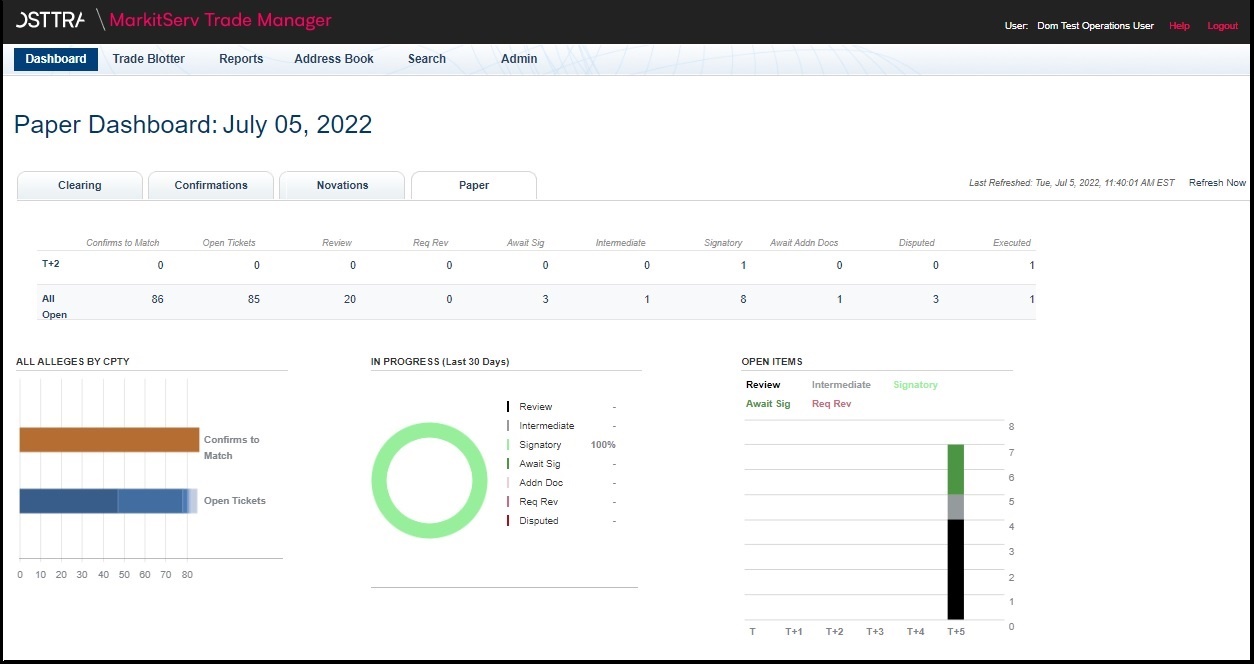Click the Open Tickets column header
This screenshot has height=664, width=1254.
pyautogui.click(x=229, y=243)
